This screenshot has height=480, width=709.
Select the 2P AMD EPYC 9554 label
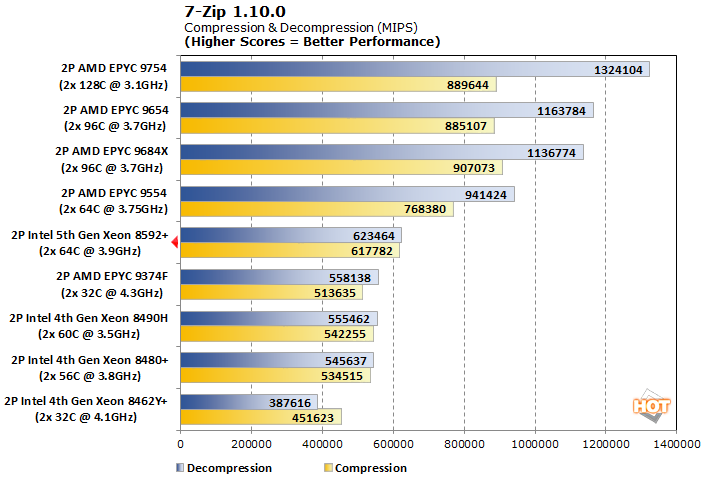click(114, 193)
